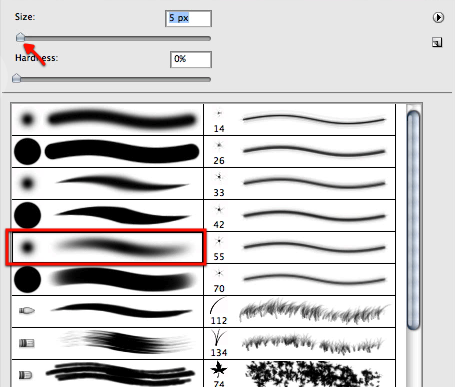Choose the 74 maple leaf brush
Image resolution: width=455 pixels, height=387 pixels.
(x=299, y=373)
